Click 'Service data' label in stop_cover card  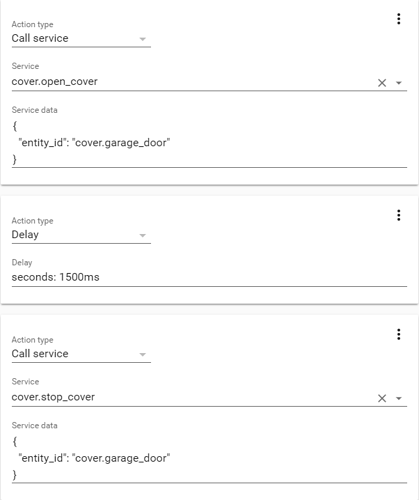pyautogui.click(x=34, y=426)
